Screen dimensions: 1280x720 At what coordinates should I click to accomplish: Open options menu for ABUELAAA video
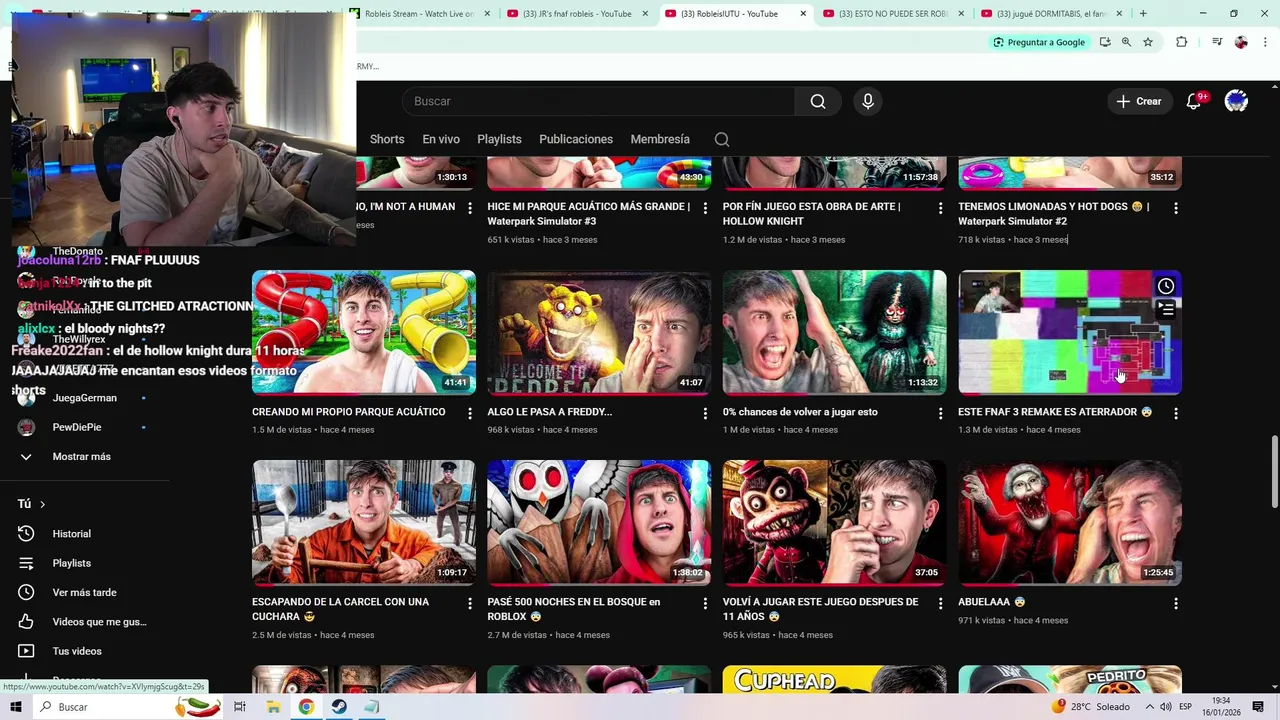(1176, 603)
